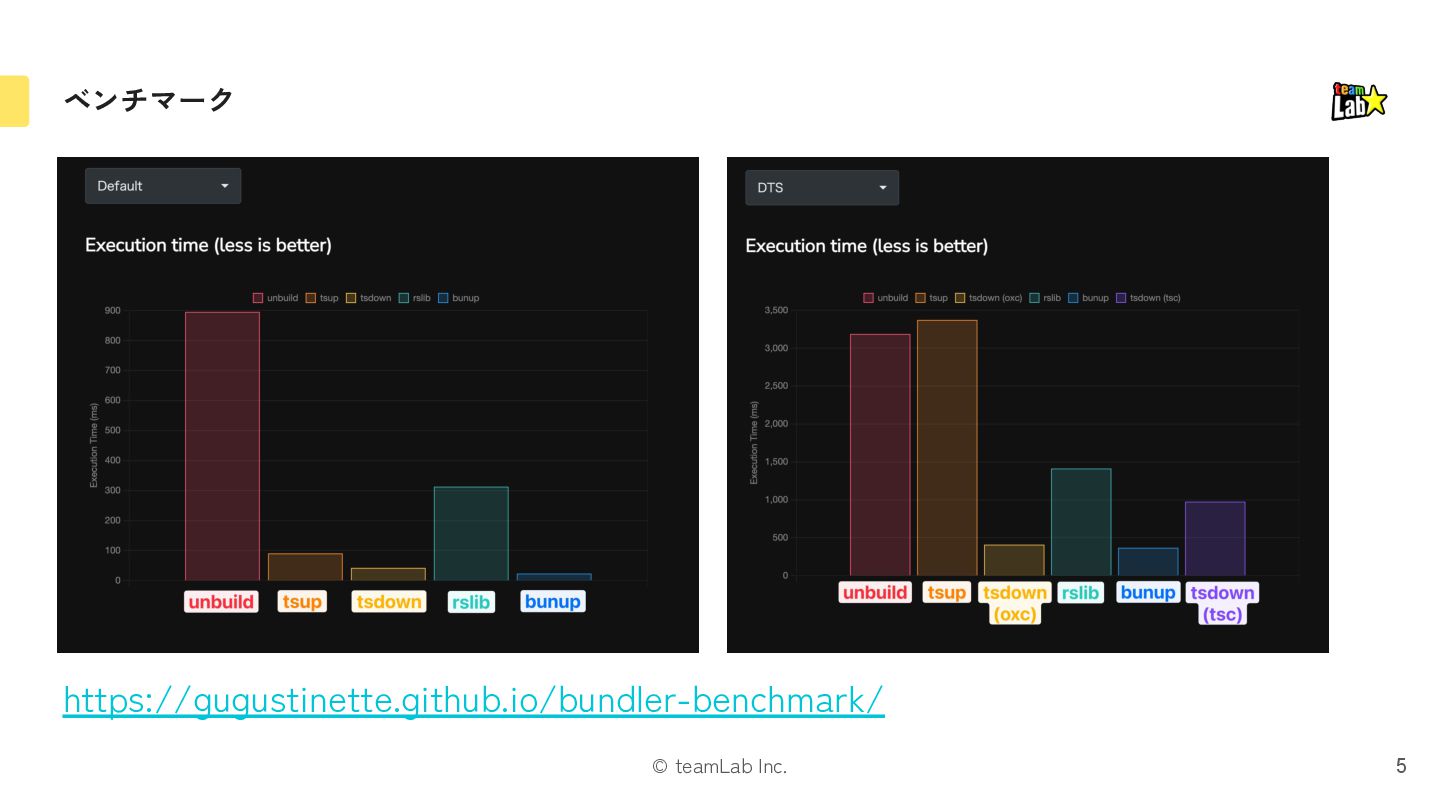Click the blue bunup bar in DTS chart
Screen dimensions: 1440x810
(x=1148, y=562)
